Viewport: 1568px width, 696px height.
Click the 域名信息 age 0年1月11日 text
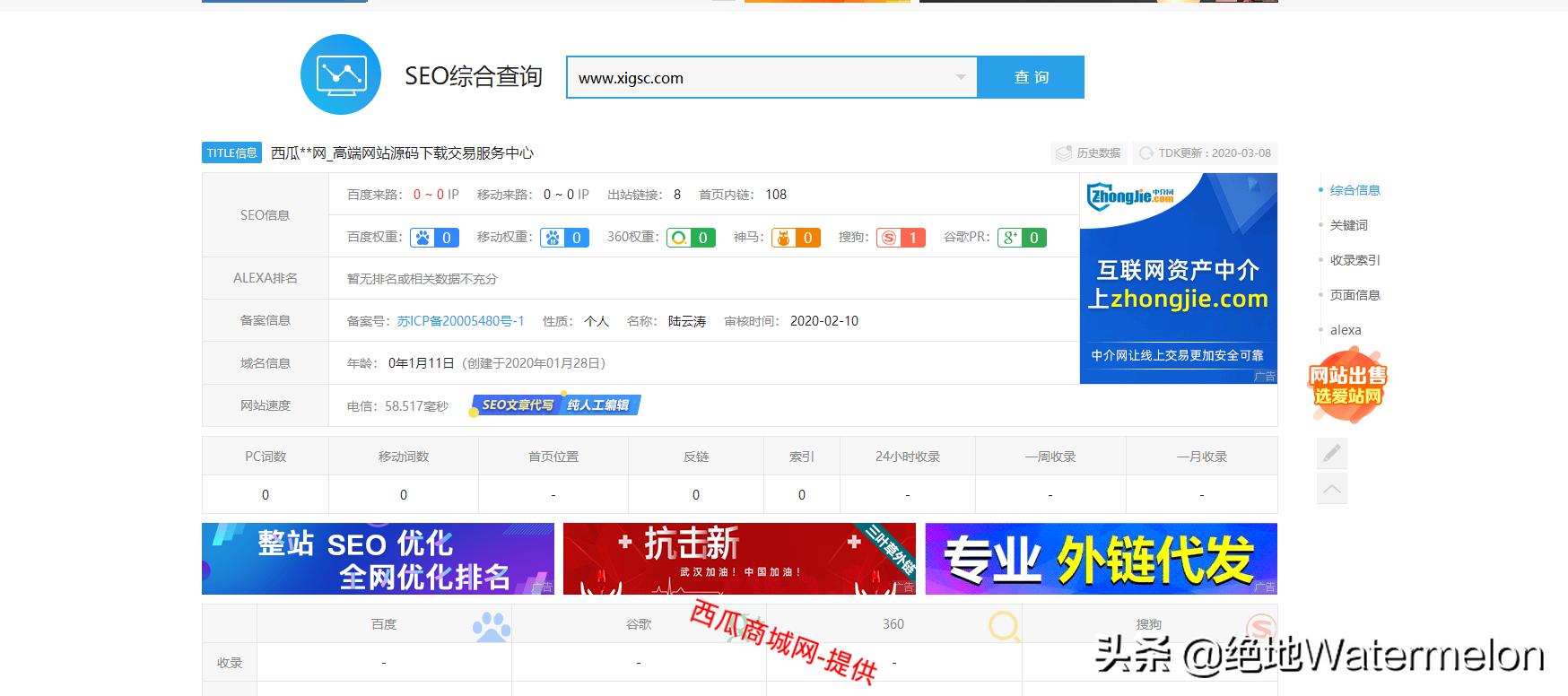point(422,363)
